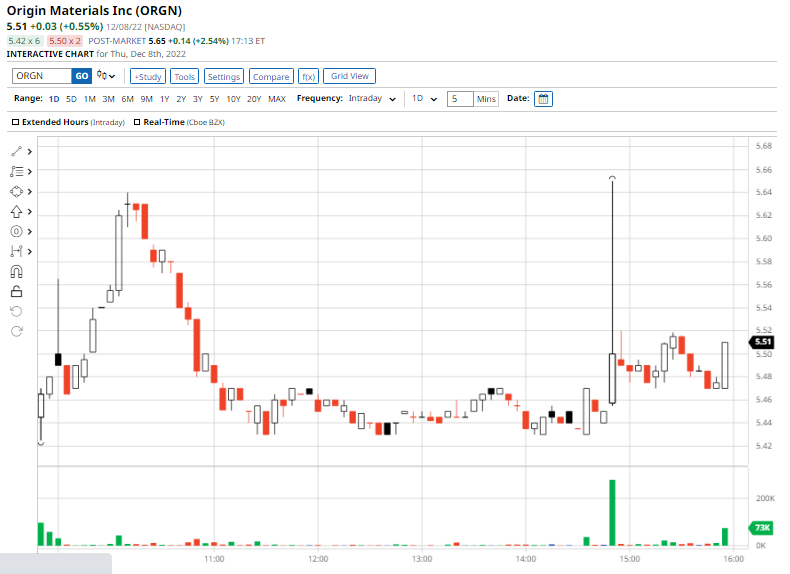Viewport: 790px width, 574px height.
Task: Click the 200K volume axis label
Action: pyautogui.click(x=765, y=498)
